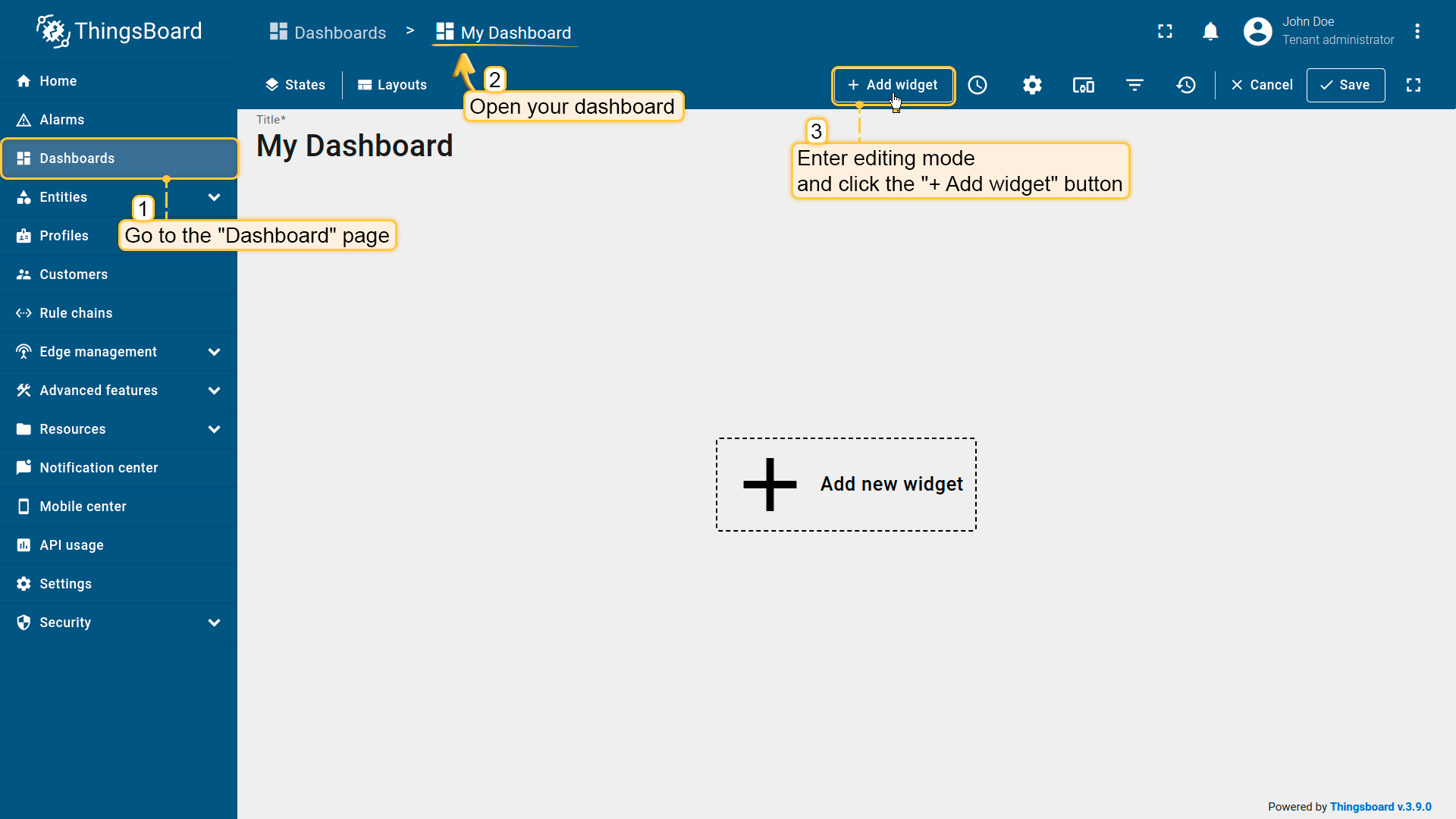1456x819 pixels.
Task: Expand dashboard fullscreen icon beside Save
Action: click(x=1414, y=85)
